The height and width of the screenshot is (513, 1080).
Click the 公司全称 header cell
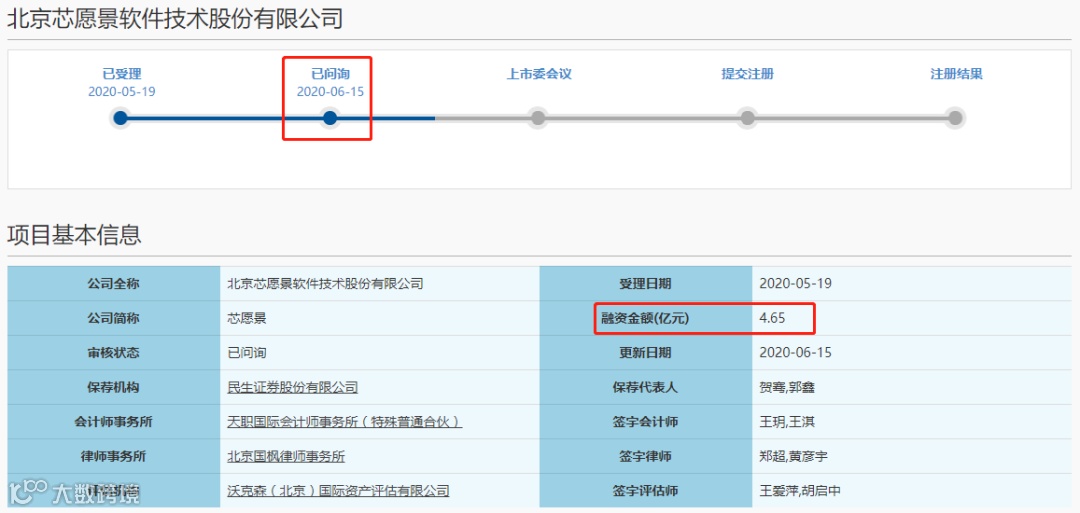tap(114, 284)
